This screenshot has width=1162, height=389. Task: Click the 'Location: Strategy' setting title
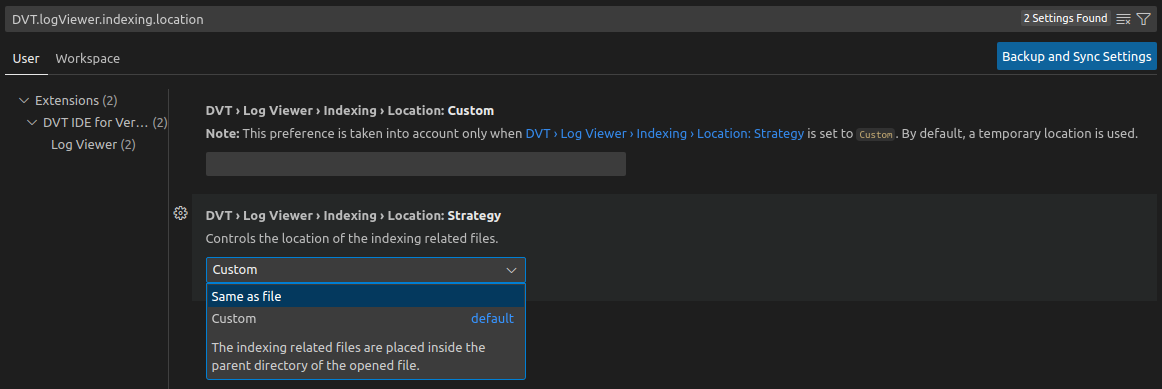pyautogui.click(x=353, y=216)
